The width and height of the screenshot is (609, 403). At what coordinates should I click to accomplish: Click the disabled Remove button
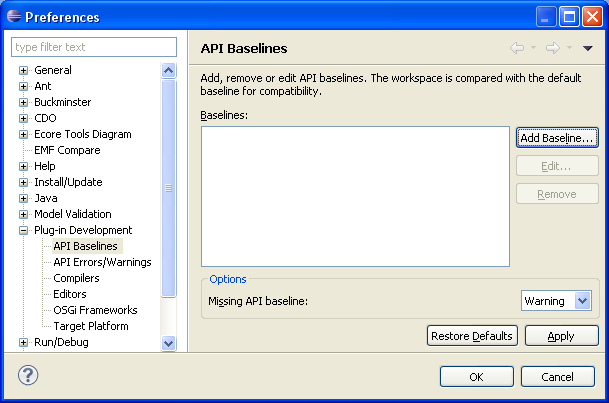pos(557,194)
